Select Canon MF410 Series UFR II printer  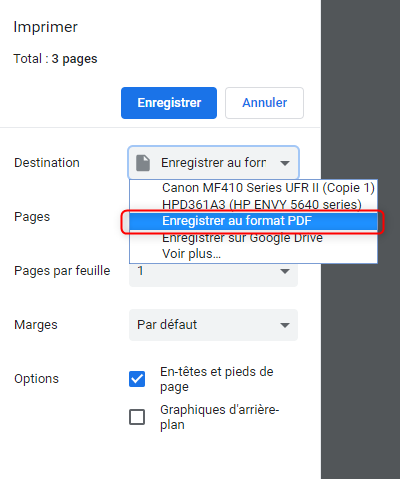[x=268, y=188]
